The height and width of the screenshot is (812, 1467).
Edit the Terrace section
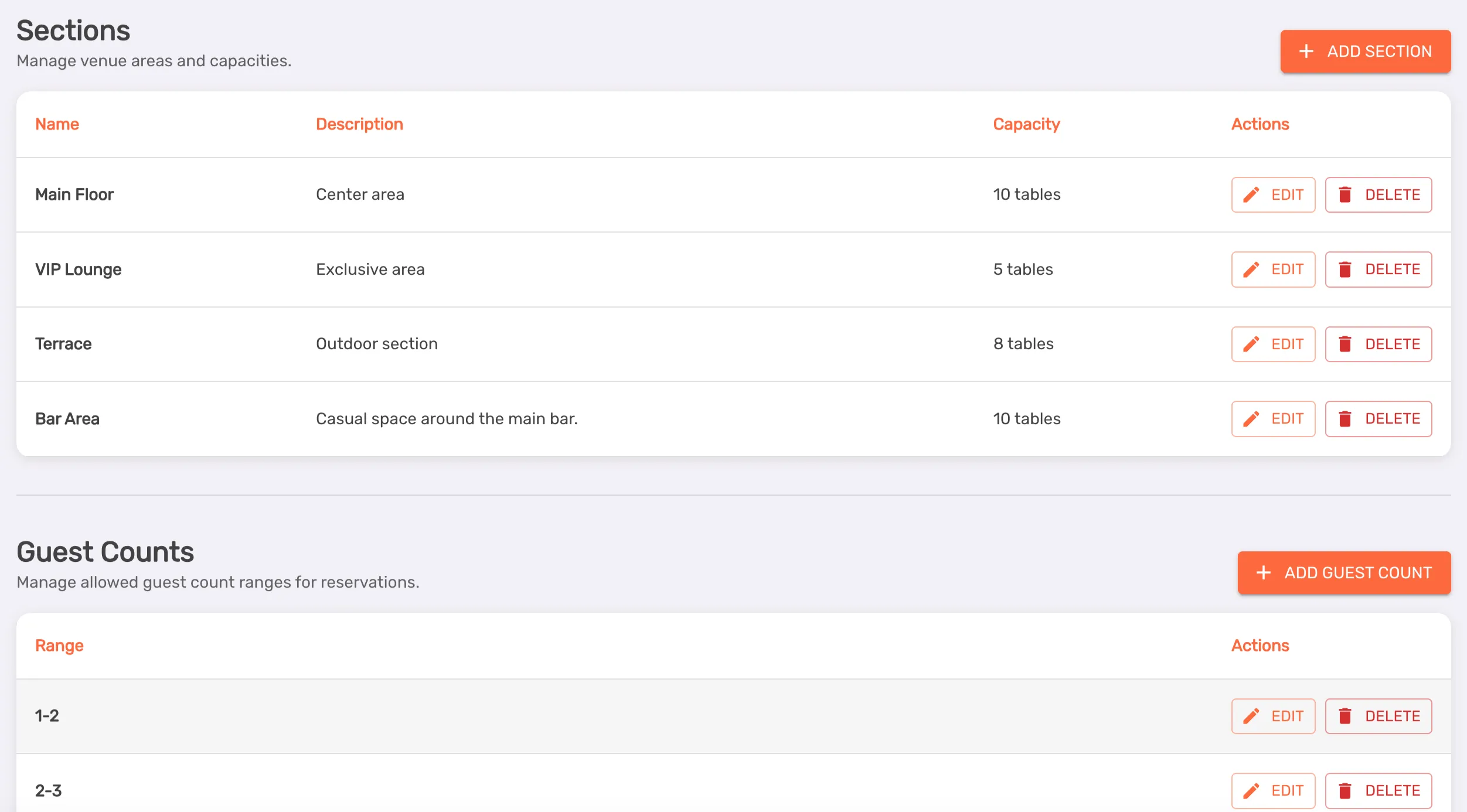point(1273,344)
